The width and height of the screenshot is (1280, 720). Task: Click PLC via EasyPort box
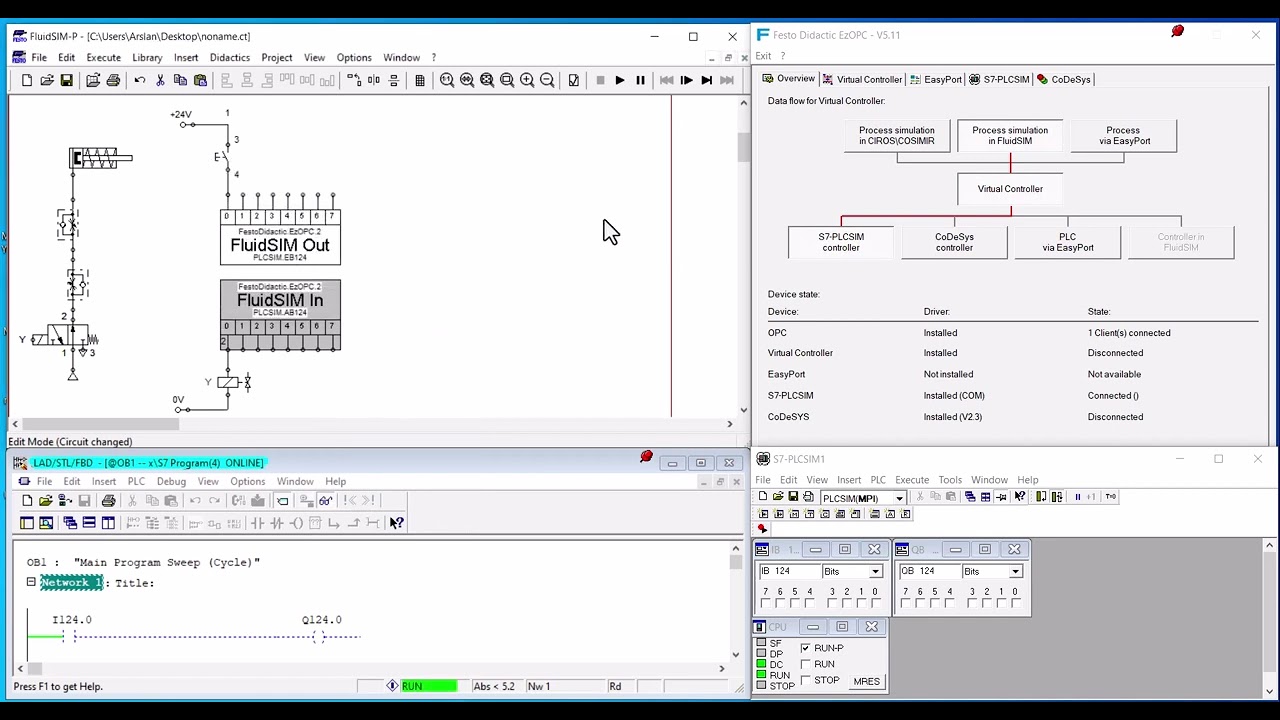(1067, 242)
